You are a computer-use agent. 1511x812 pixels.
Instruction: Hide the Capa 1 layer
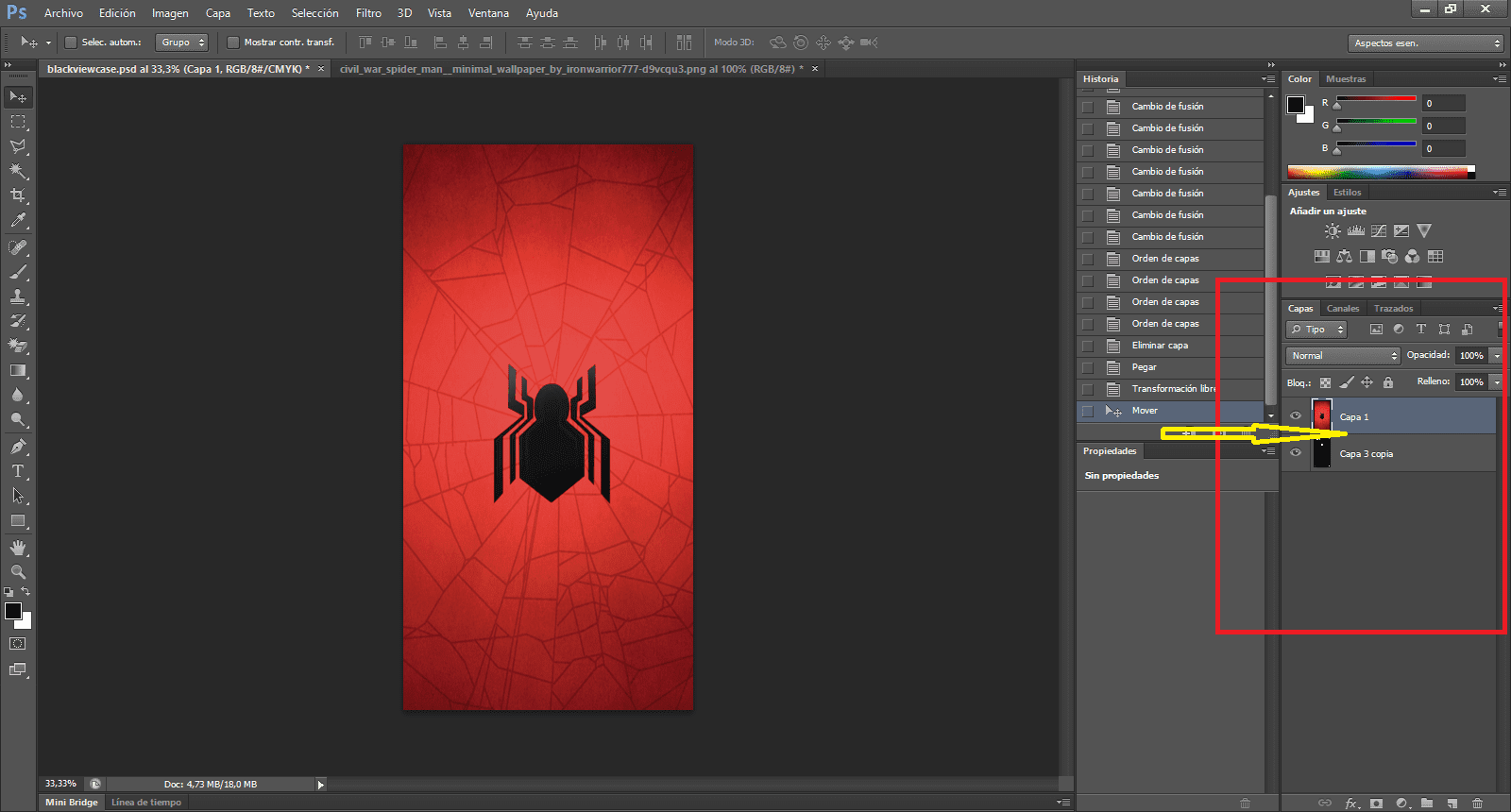coord(1296,416)
